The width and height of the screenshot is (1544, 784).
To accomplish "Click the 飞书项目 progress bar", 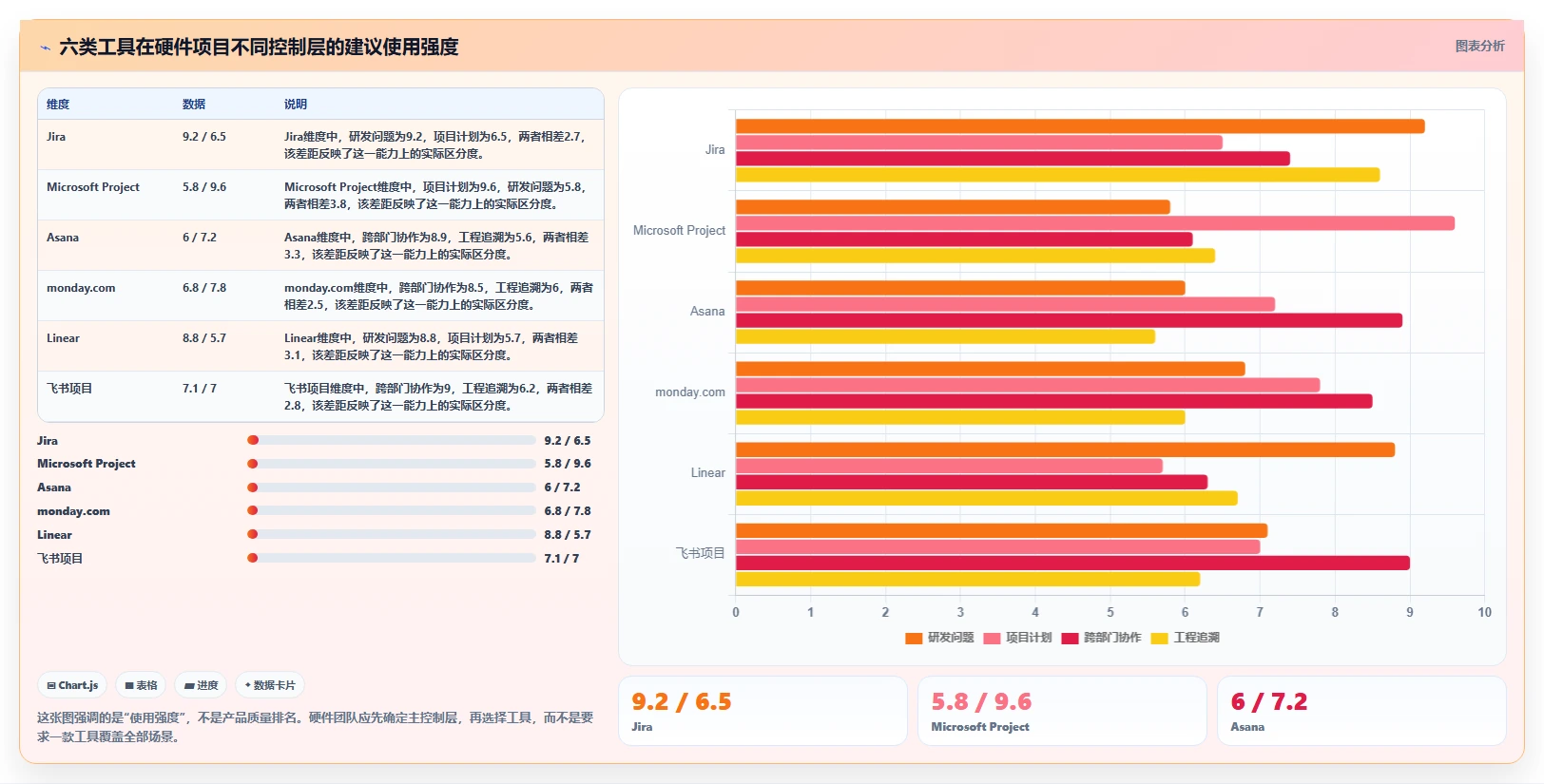I will [392, 558].
